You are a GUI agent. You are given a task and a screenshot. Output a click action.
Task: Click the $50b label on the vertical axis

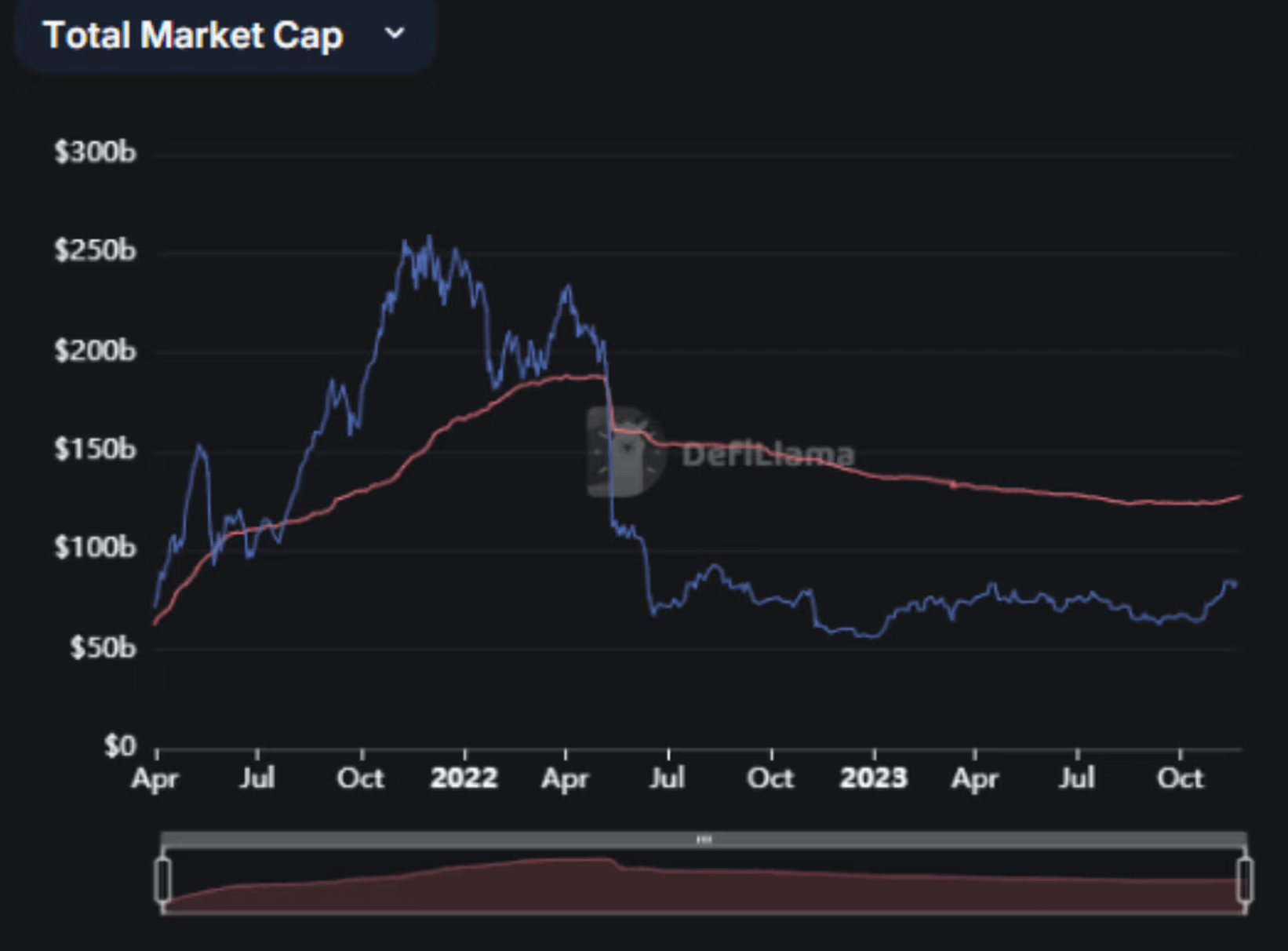(102, 647)
